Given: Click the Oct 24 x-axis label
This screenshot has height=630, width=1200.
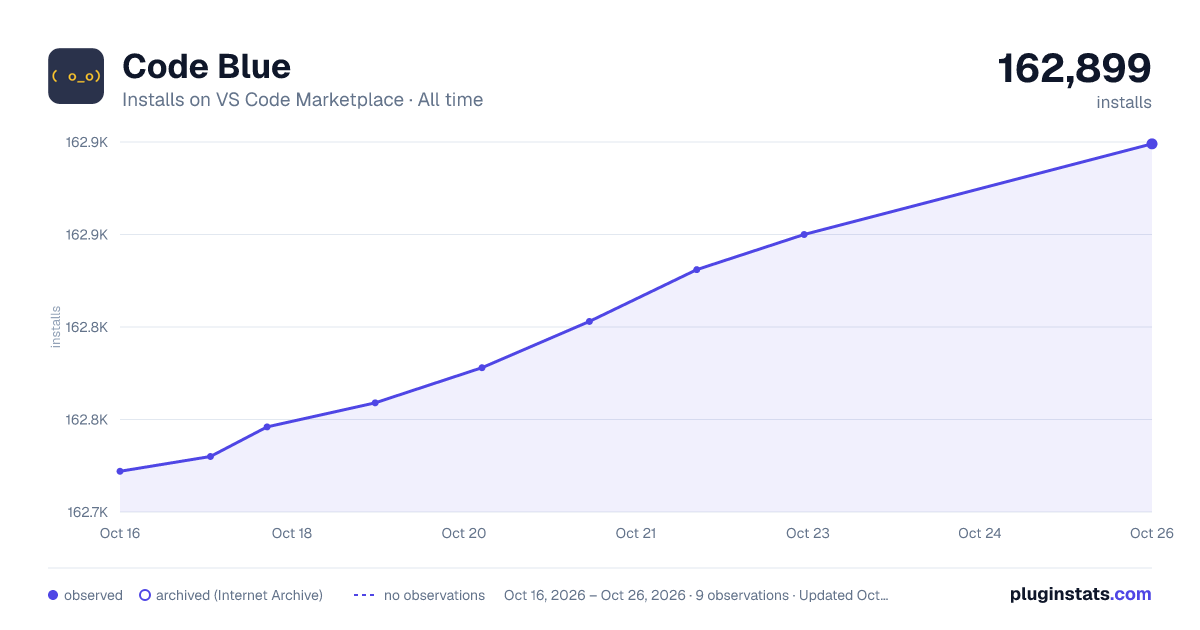Looking at the screenshot, I should click(980, 533).
